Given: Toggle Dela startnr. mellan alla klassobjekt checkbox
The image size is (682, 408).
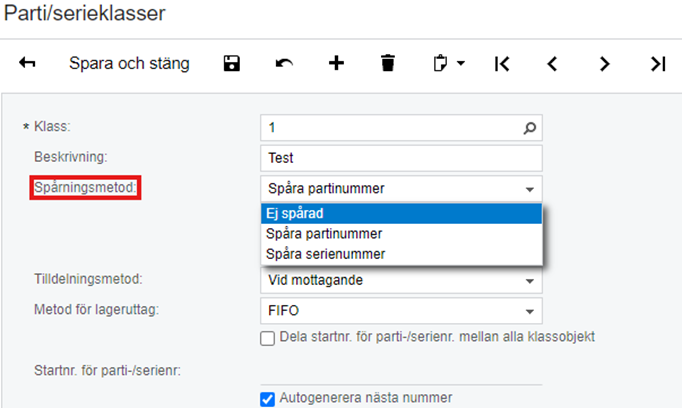Looking at the screenshot, I should (x=267, y=338).
